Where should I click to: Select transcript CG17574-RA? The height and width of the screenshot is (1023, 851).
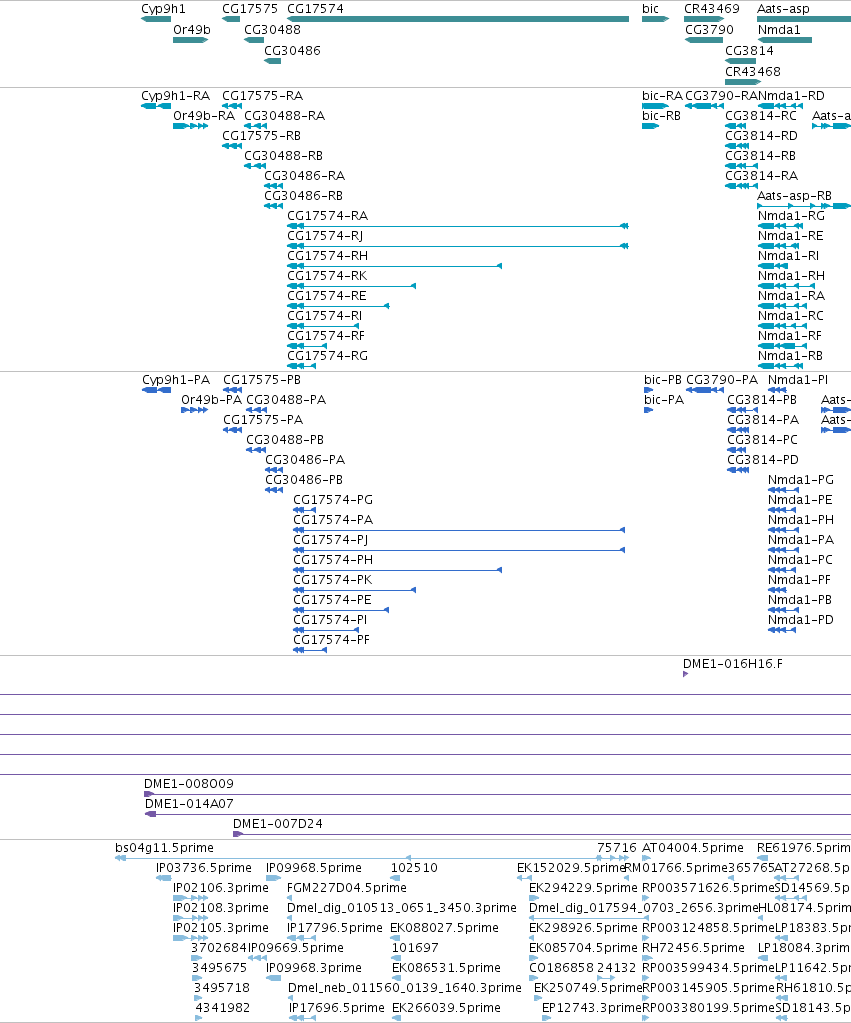click(328, 216)
